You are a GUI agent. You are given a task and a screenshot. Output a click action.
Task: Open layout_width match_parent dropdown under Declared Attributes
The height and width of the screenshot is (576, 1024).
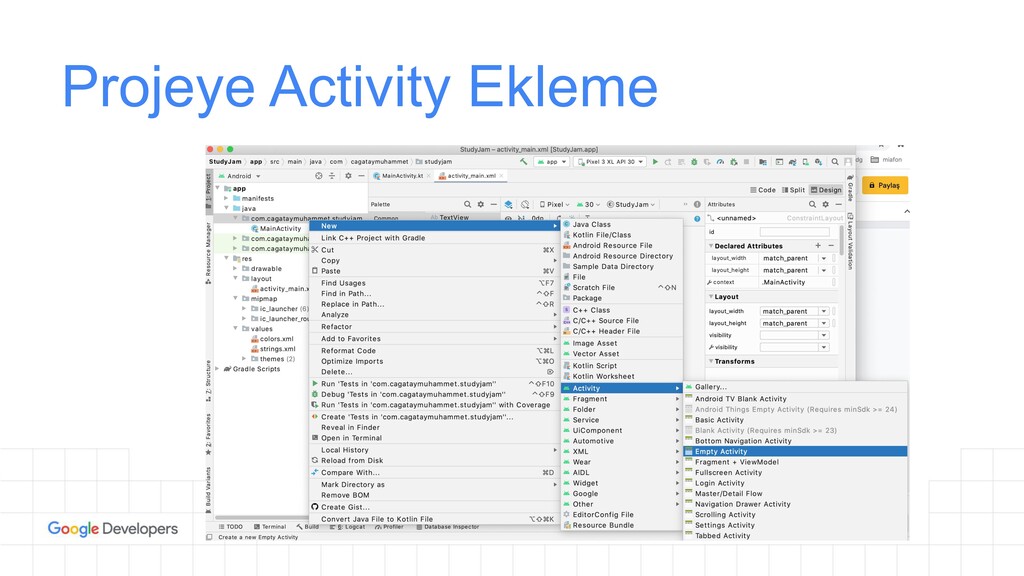(x=824, y=258)
